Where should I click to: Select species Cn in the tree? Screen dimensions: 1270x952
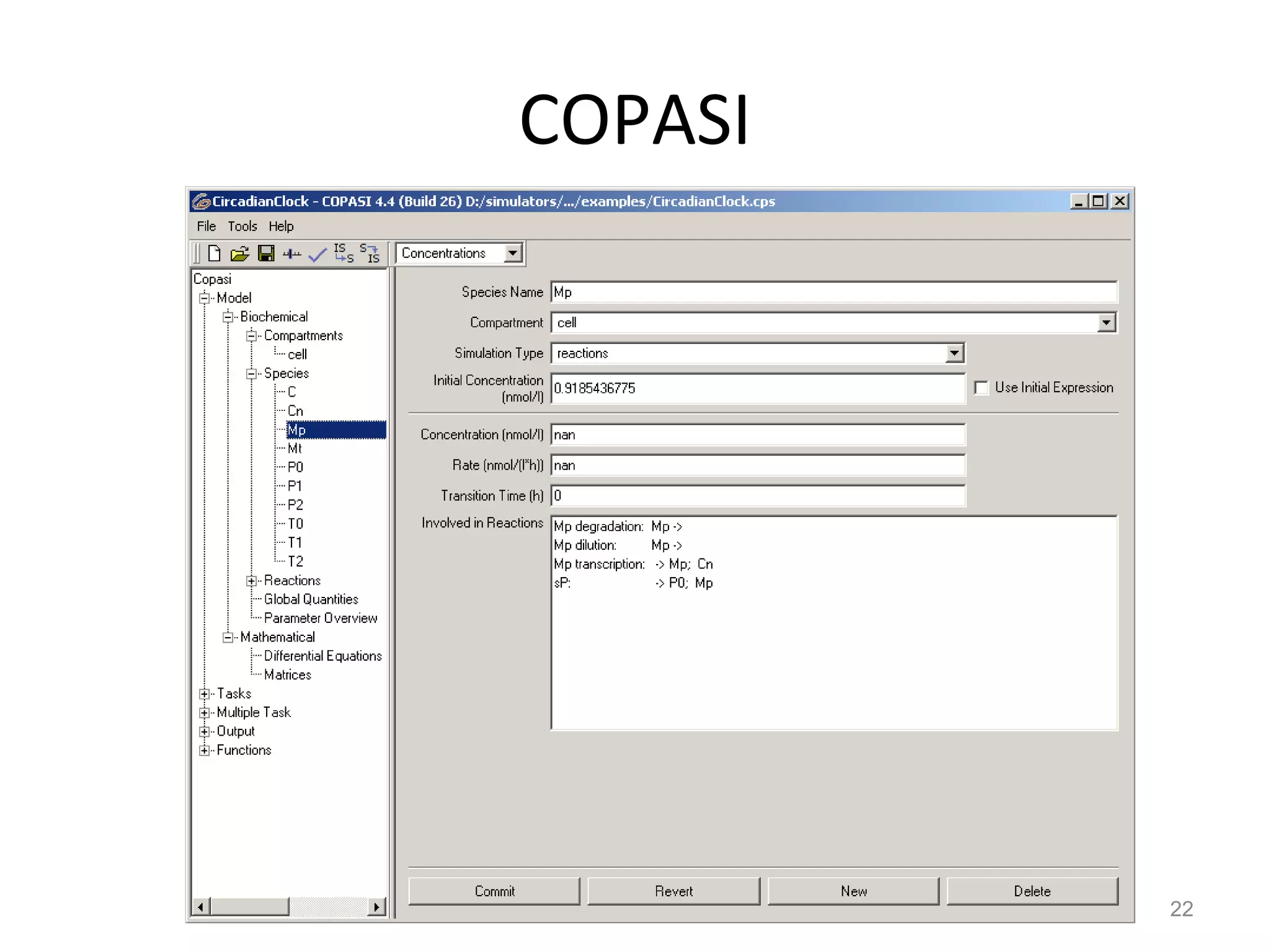tap(295, 411)
